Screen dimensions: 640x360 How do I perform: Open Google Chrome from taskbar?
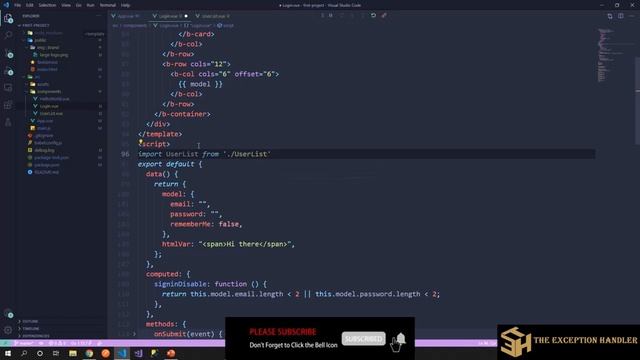(x=89, y=353)
